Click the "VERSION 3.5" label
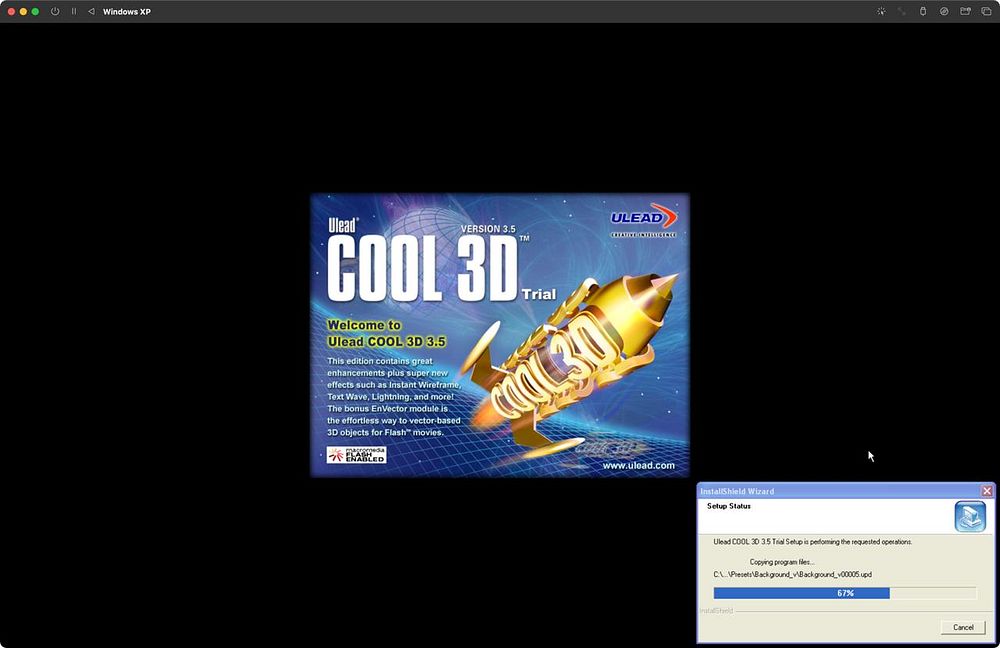 pos(488,229)
